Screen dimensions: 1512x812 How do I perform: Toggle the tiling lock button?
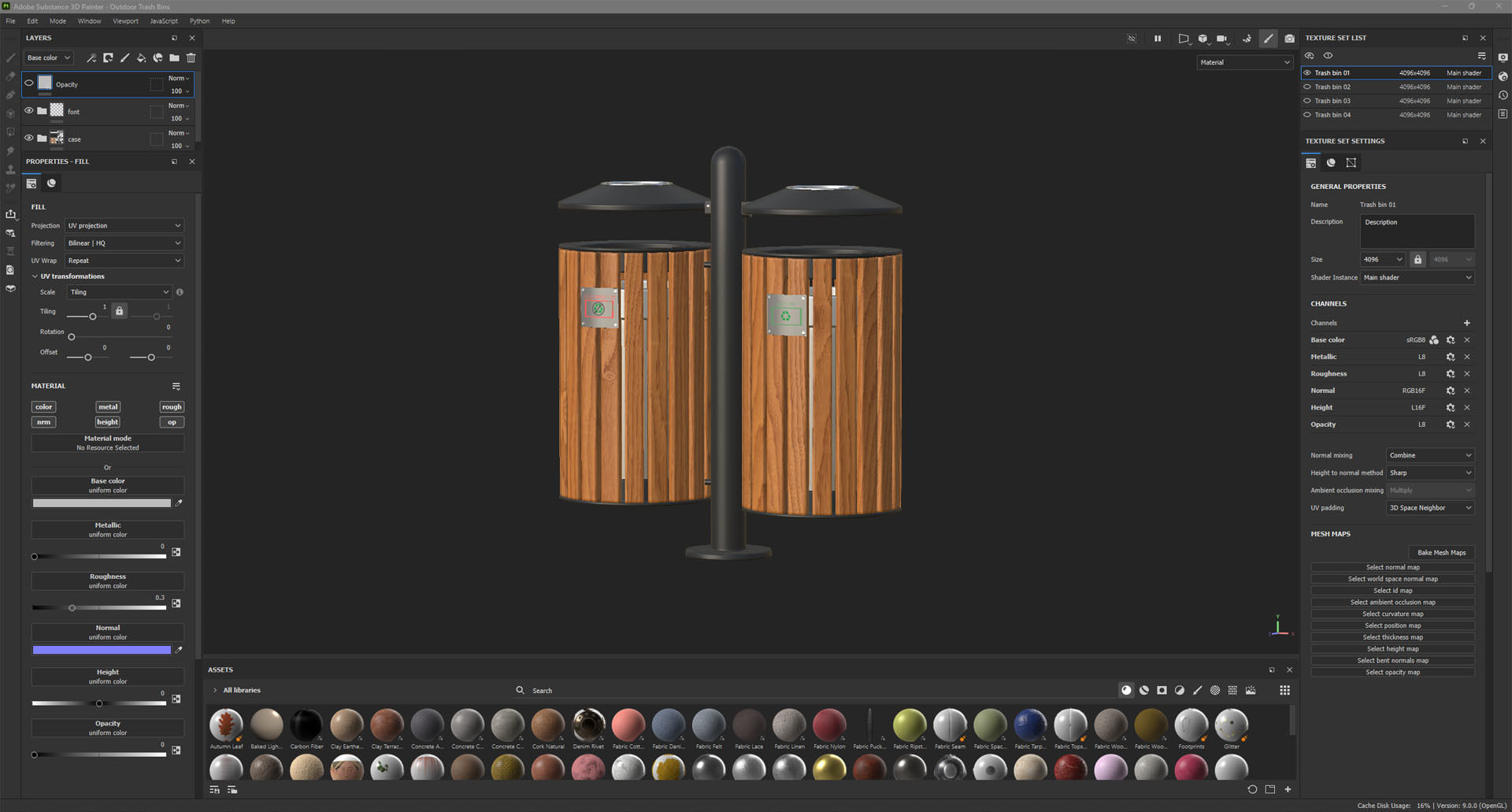click(x=119, y=310)
